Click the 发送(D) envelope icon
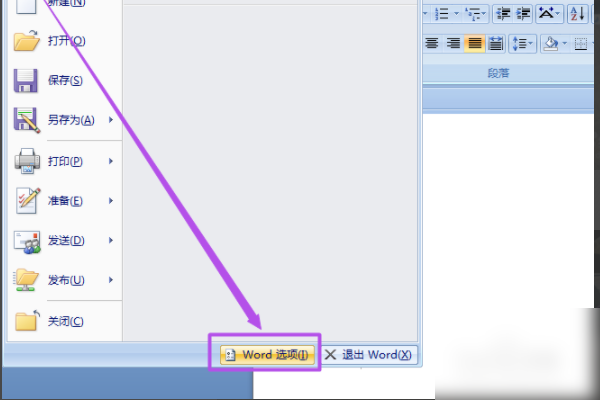600x400 pixels. point(27,242)
